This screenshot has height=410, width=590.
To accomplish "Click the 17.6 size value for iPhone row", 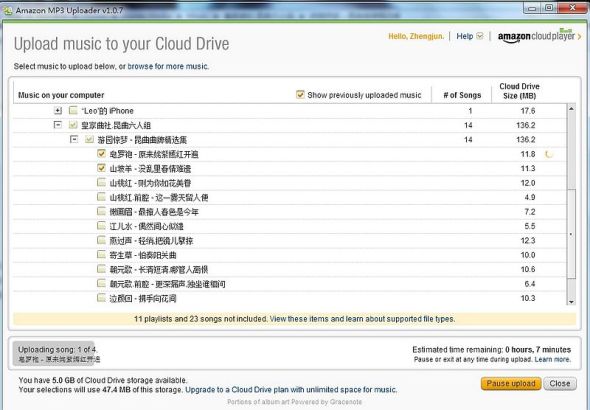I will pyautogui.click(x=528, y=111).
